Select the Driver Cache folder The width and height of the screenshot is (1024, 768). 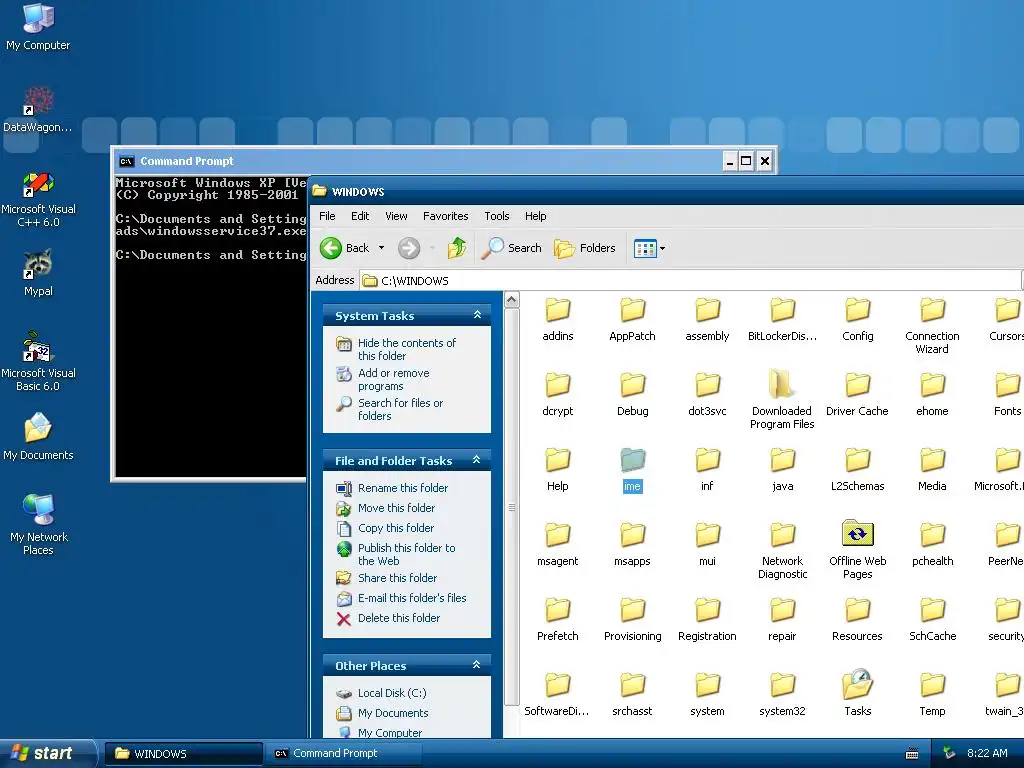pyautogui.click(x=857, y=394)
